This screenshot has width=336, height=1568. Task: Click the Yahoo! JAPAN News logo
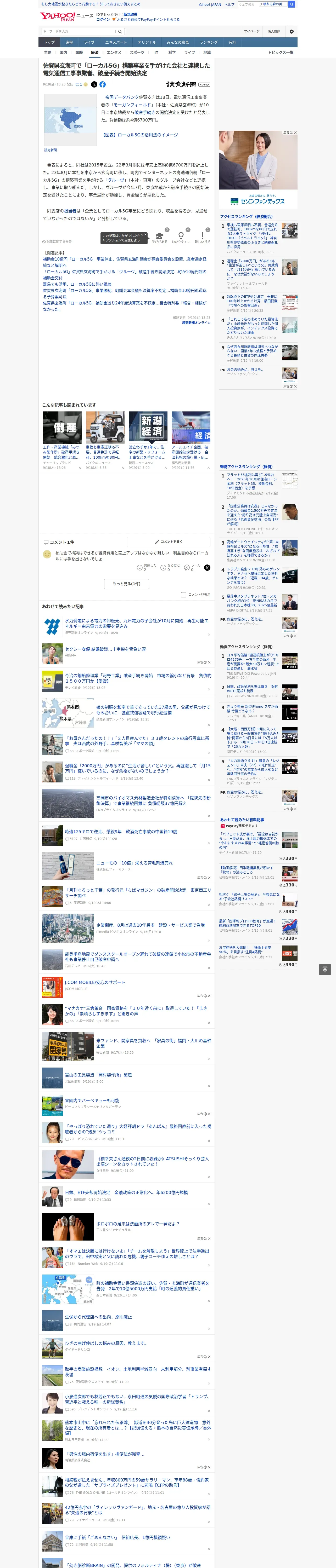coord(66,16)
